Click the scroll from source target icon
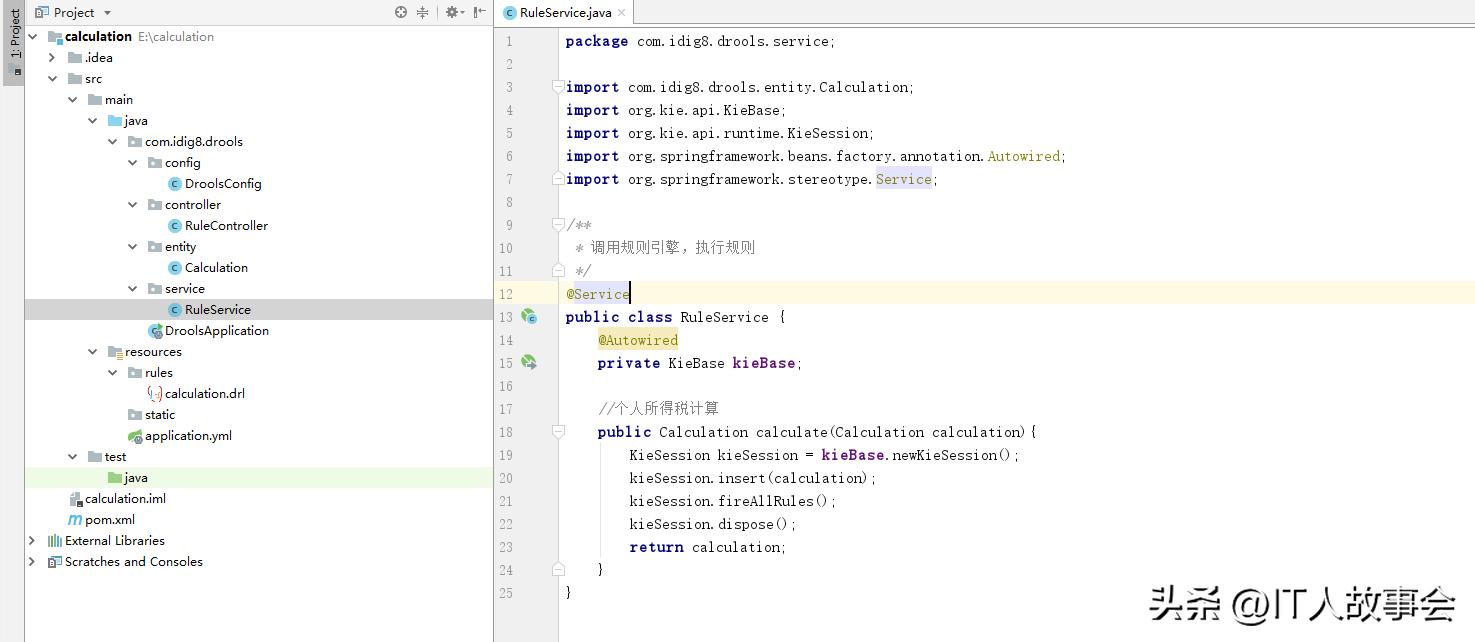This screenshot has width=1475, height=642. (x=401, y=12)
